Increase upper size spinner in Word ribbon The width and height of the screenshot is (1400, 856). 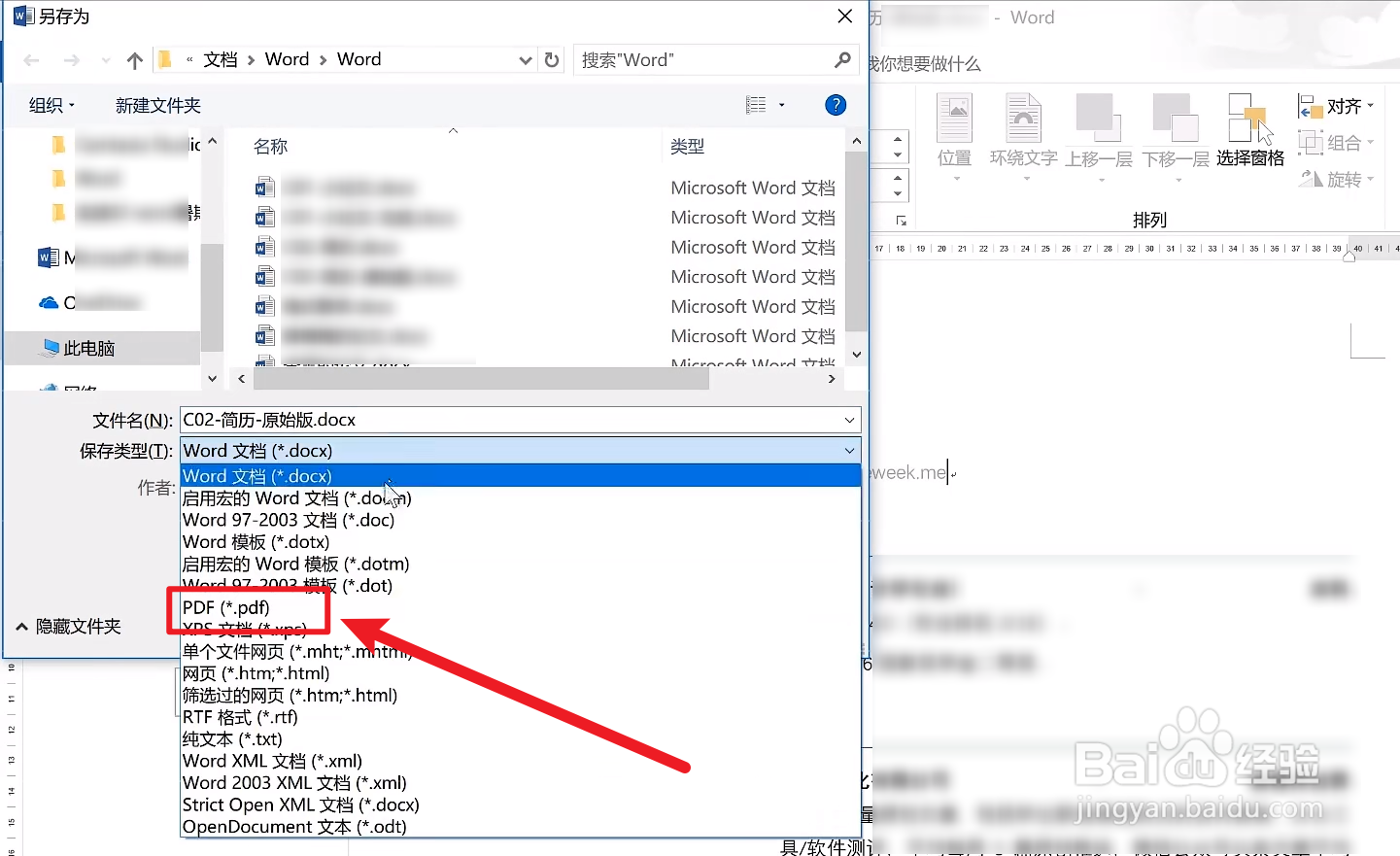[899, 140]
